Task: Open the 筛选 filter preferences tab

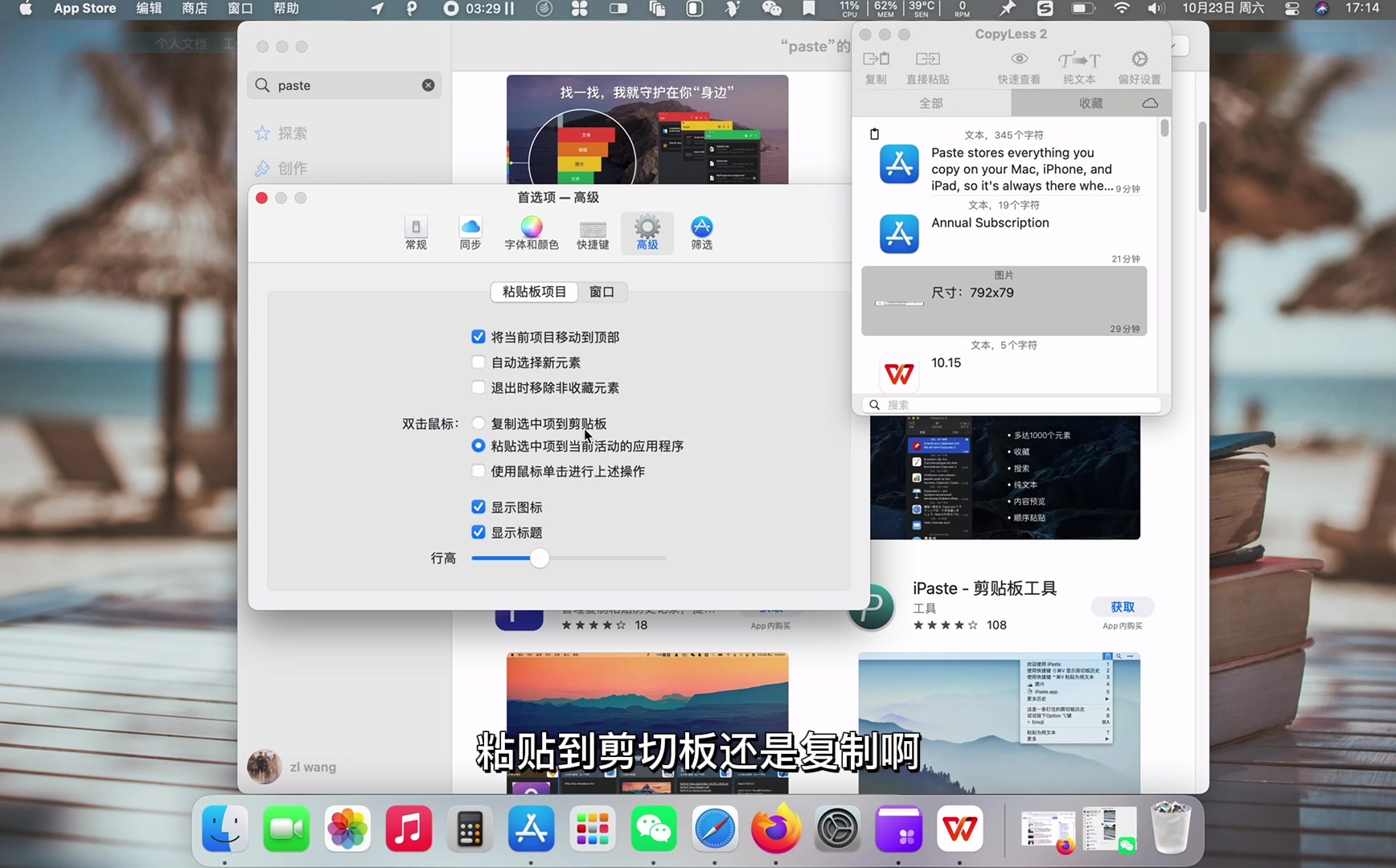Action: coord(701,233)
